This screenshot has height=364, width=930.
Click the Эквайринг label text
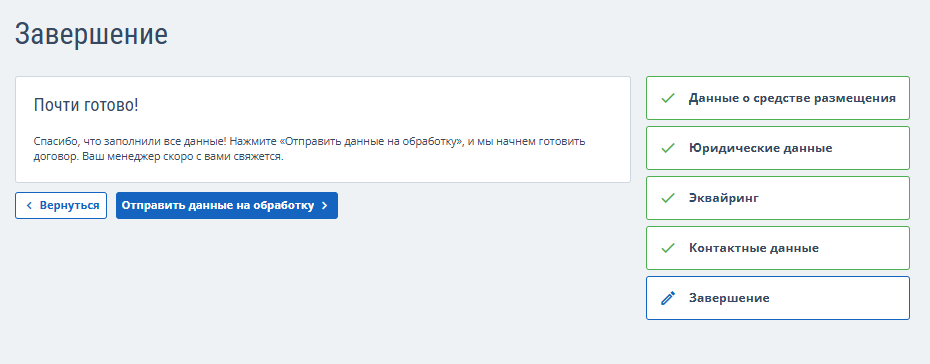(724, 198)
